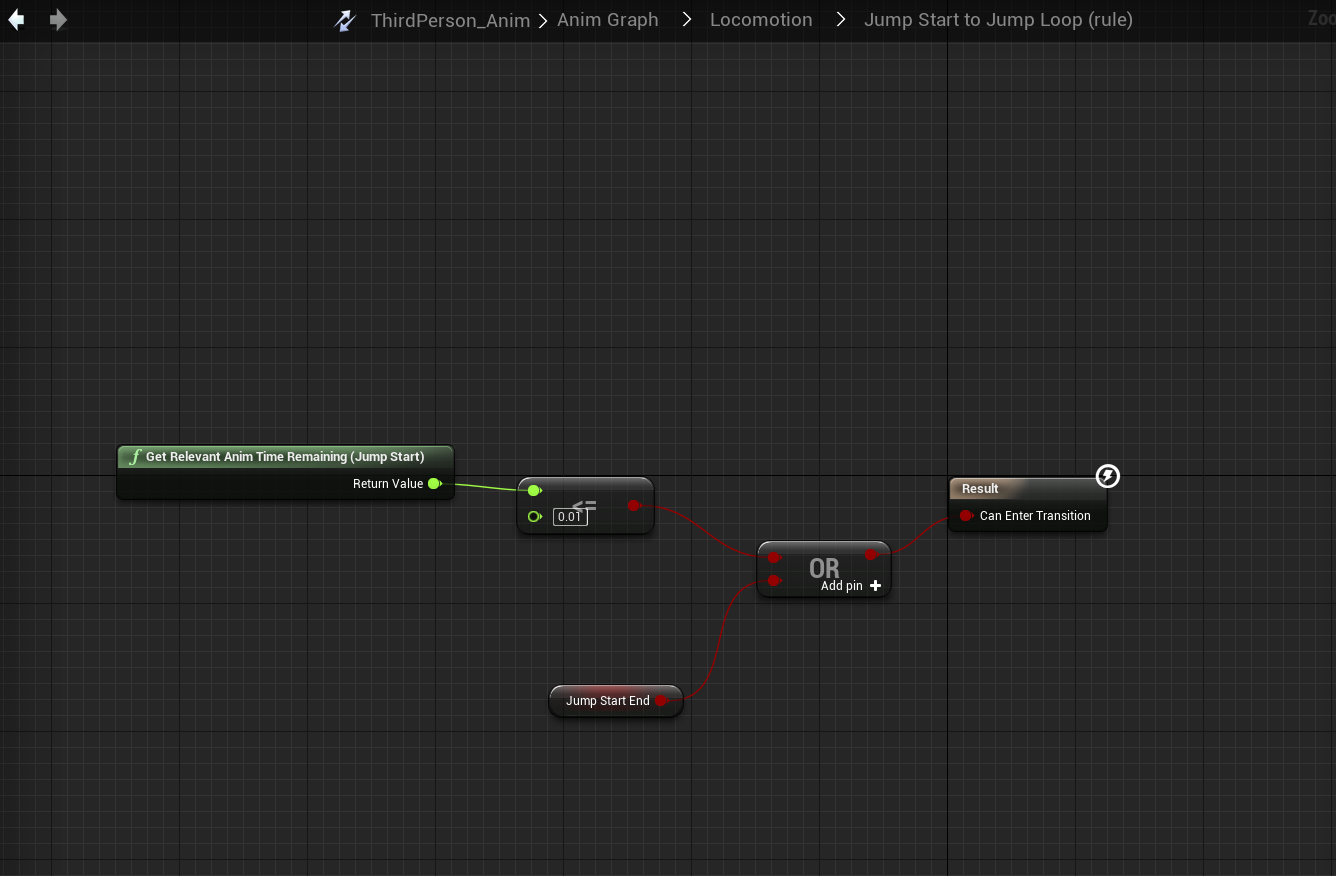This screenshot has width=1336, height=876.
Task: Expand the chevron before Jump Start to Jump Loop
Action: 840,20
